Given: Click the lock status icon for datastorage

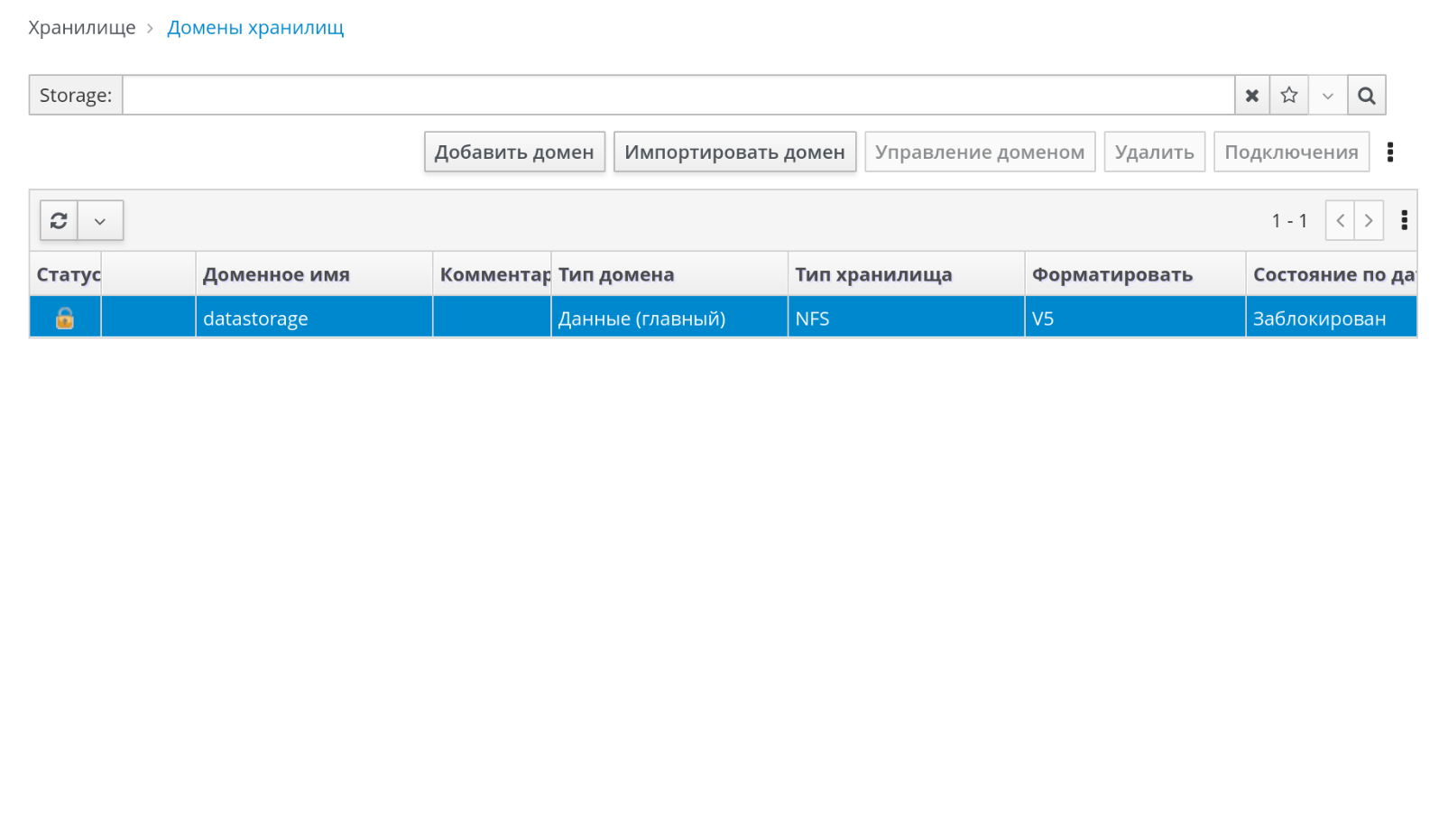Looking at the screenshot, I should tap(65, 318).
